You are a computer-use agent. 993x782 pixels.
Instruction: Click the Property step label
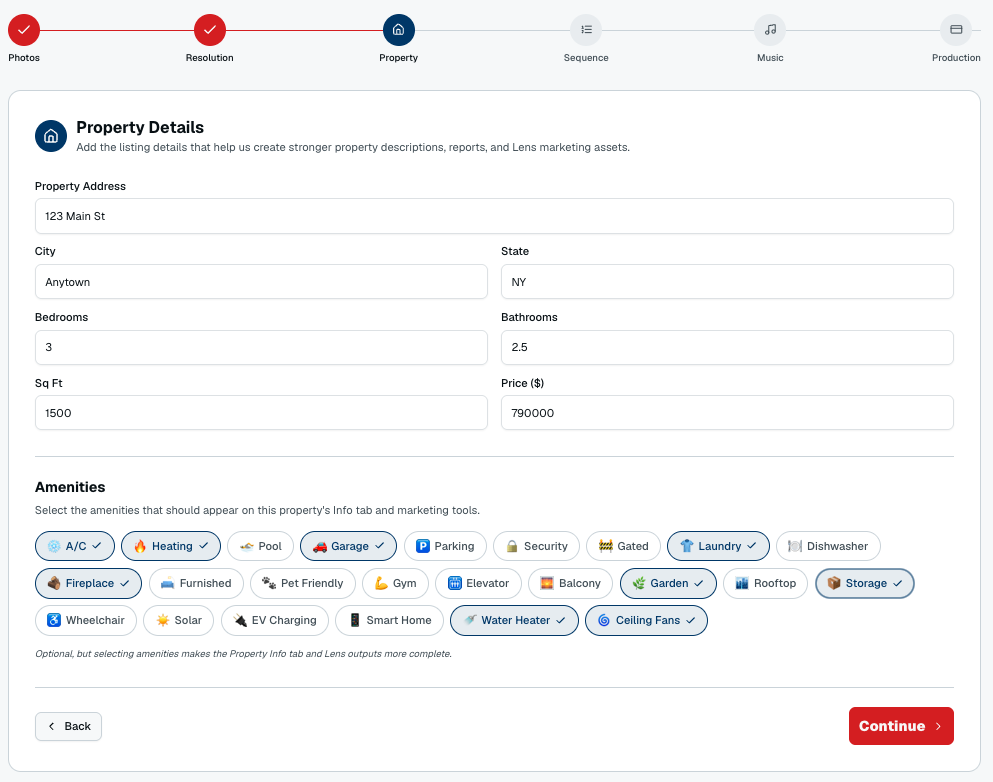coord(398,58)
